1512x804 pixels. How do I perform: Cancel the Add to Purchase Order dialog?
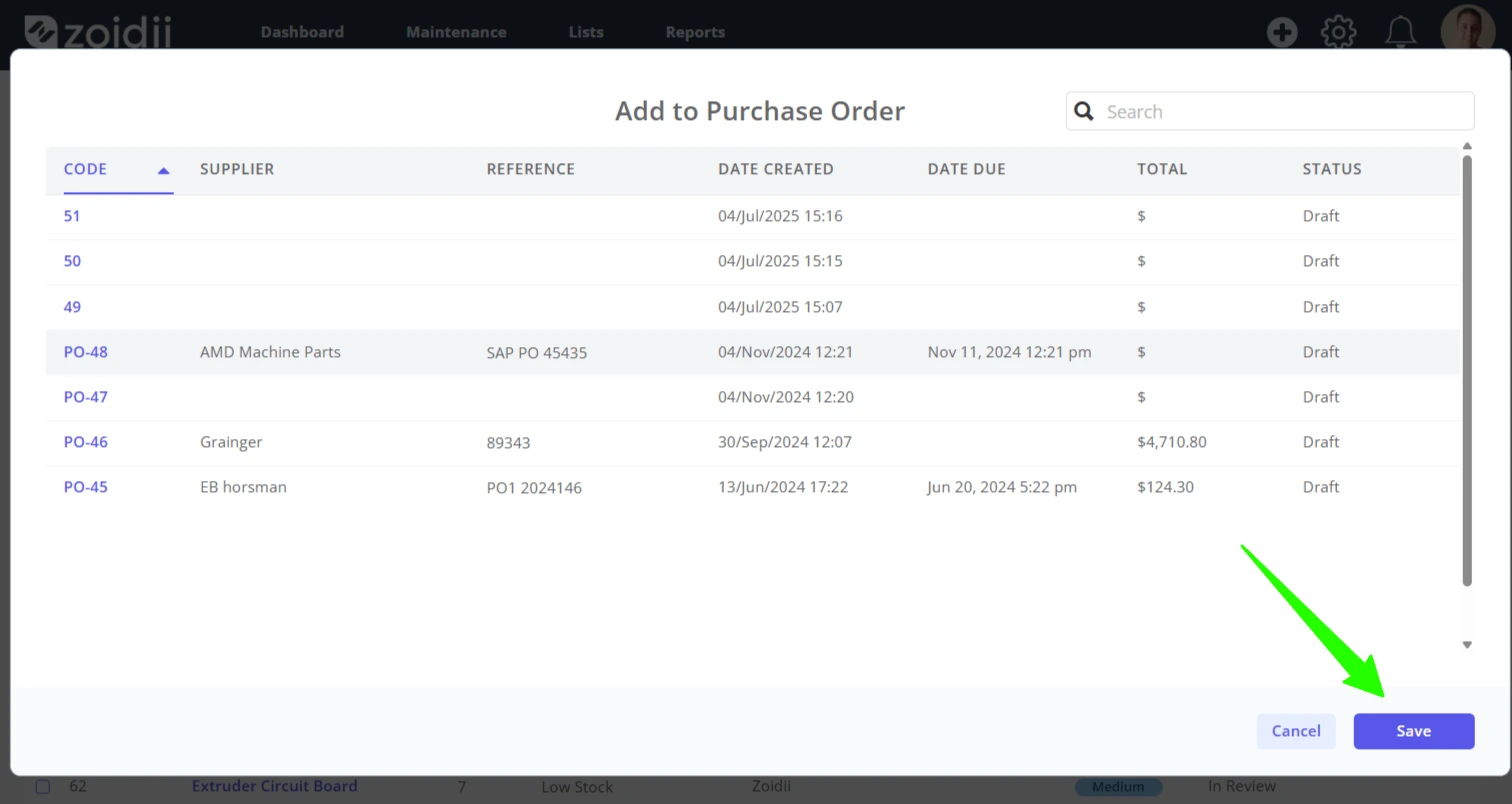pyautogui.click(x=1296, y=731)
